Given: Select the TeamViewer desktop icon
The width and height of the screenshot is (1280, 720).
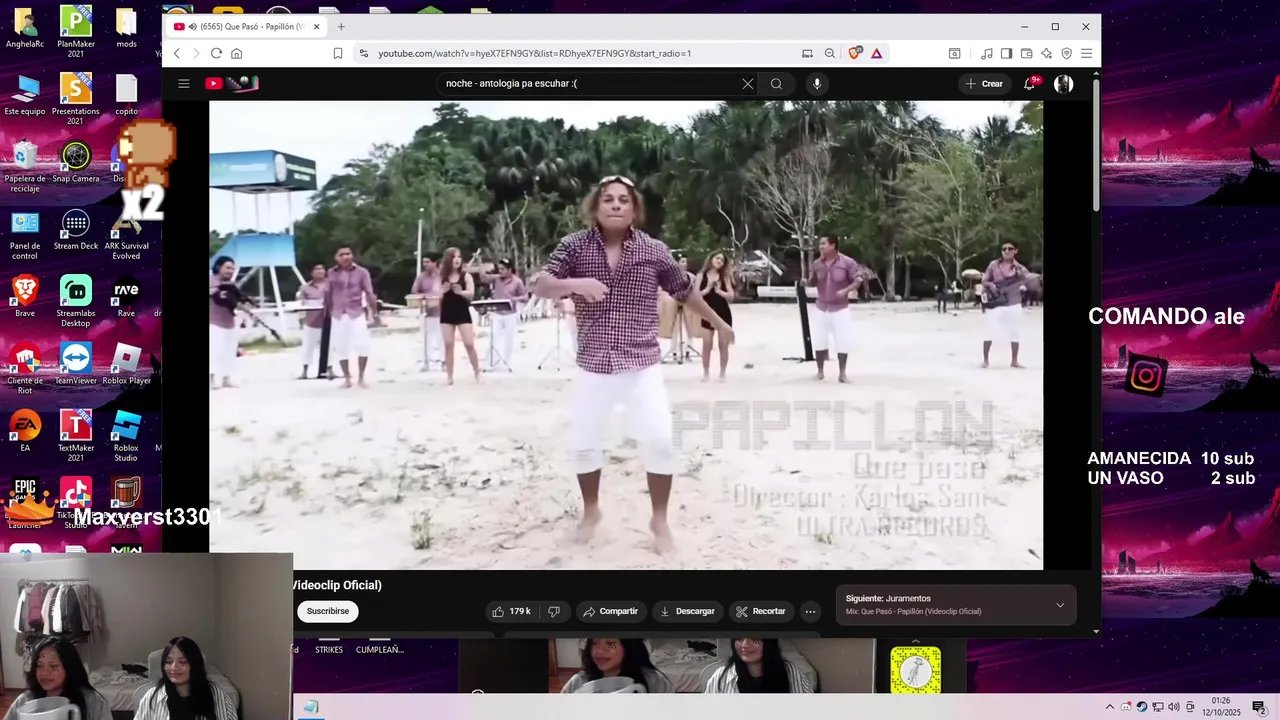Looking at the screenshot, I should (76, 364).
